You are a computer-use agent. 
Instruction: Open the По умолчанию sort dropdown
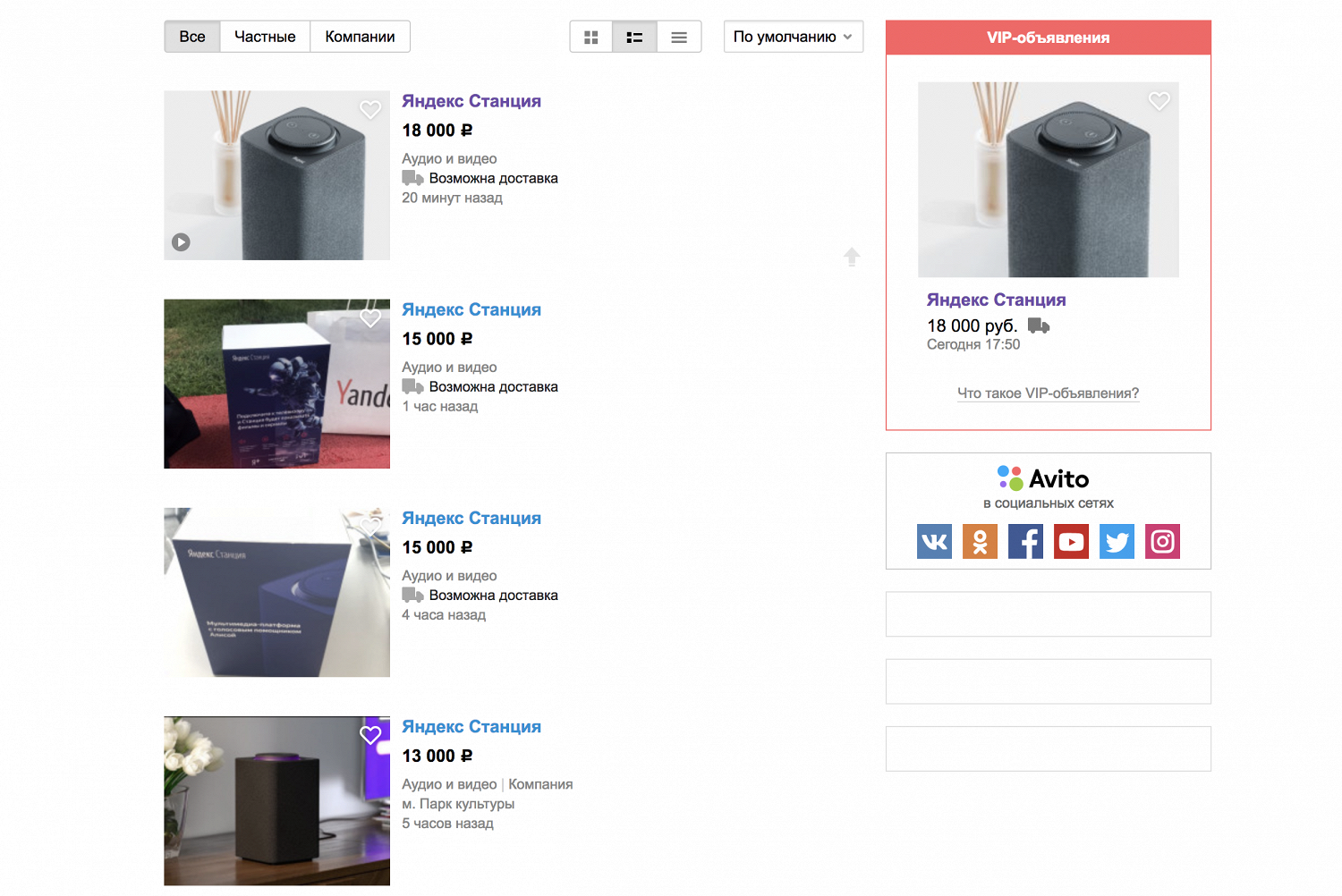pyautogui.click(x=794, y=37)
